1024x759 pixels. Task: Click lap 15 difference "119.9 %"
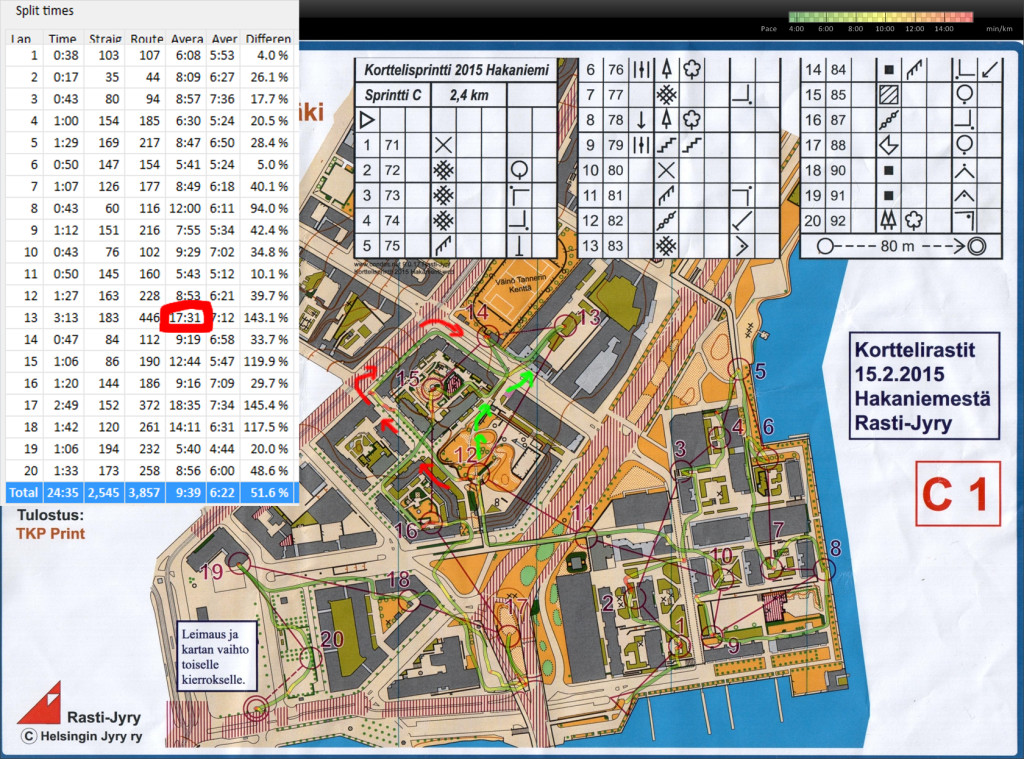266,362
